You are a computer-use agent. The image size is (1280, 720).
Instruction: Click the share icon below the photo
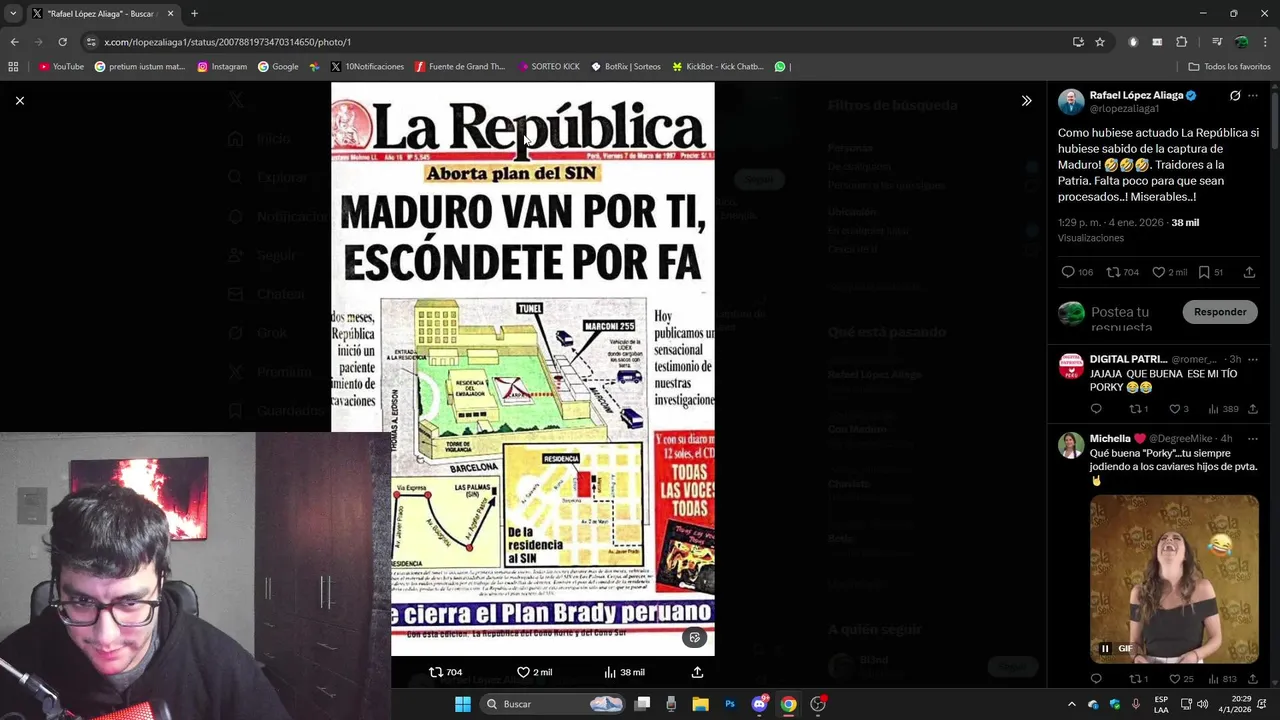coord(697,672)
